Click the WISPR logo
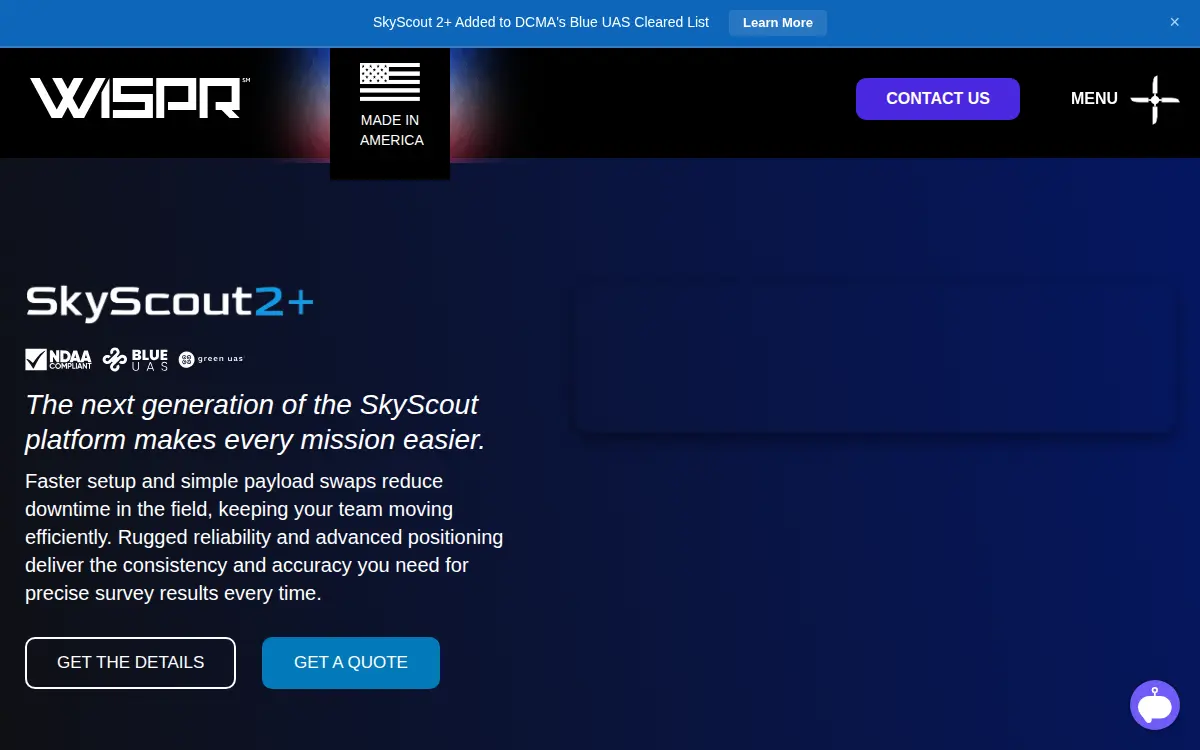The height and width of the screenshot is (750, 1200). [x=139, y=98]
